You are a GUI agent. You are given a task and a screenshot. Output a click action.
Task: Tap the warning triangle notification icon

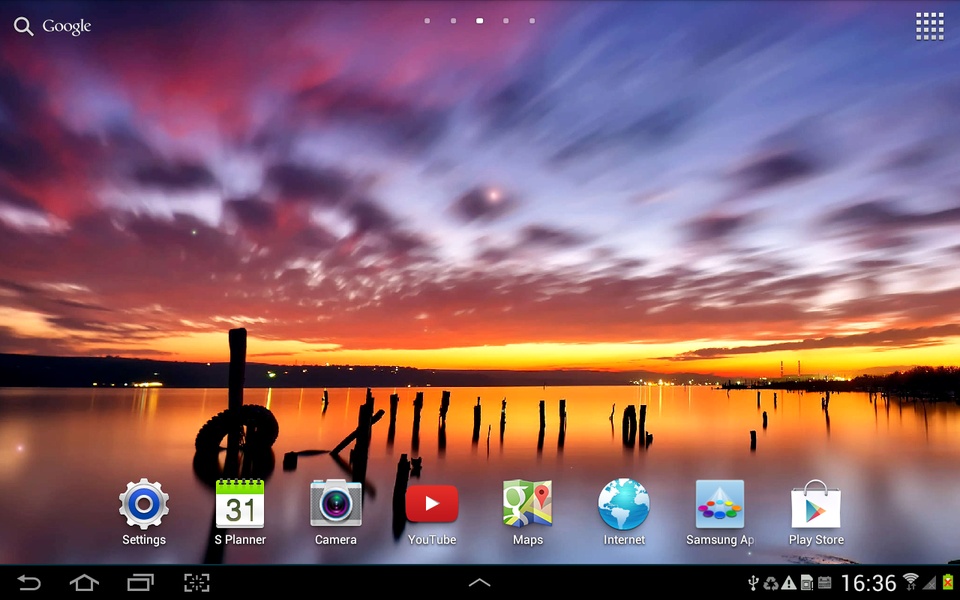[789, 583]
